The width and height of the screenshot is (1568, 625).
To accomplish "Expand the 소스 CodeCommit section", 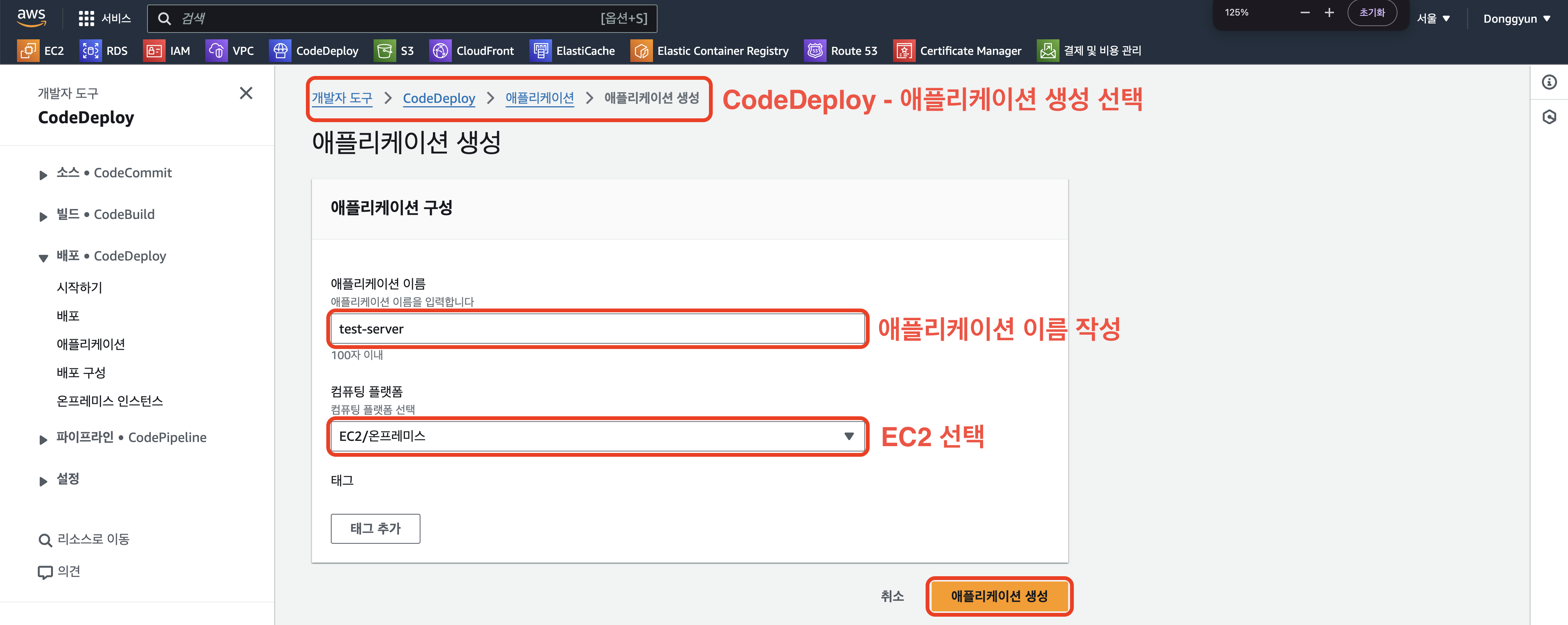I will 43,175.
